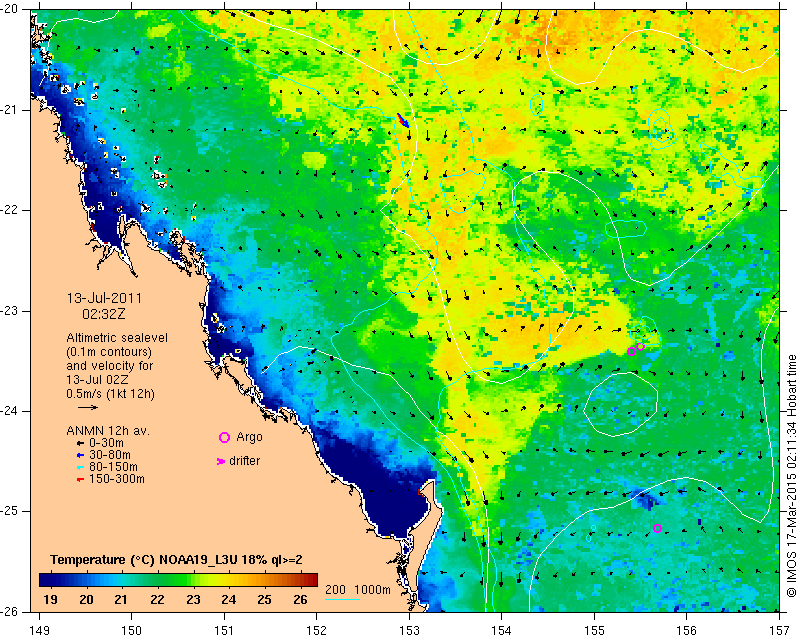800x640 pixels.
Task: Click the Temperature NOAA19_L3U colorbar title
Action: (x=176, y=560)
